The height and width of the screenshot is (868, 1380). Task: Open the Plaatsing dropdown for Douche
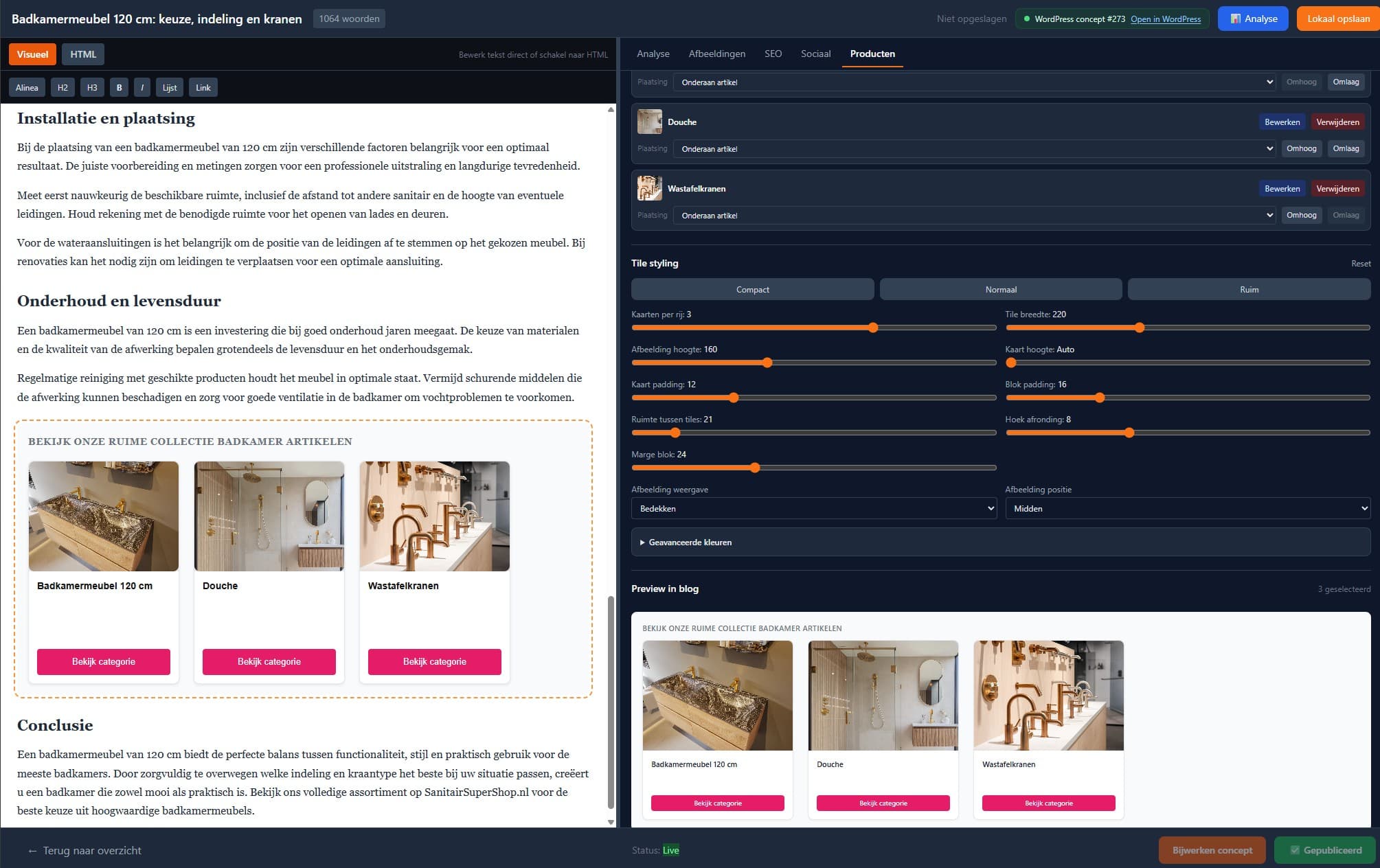pos(974,148)
